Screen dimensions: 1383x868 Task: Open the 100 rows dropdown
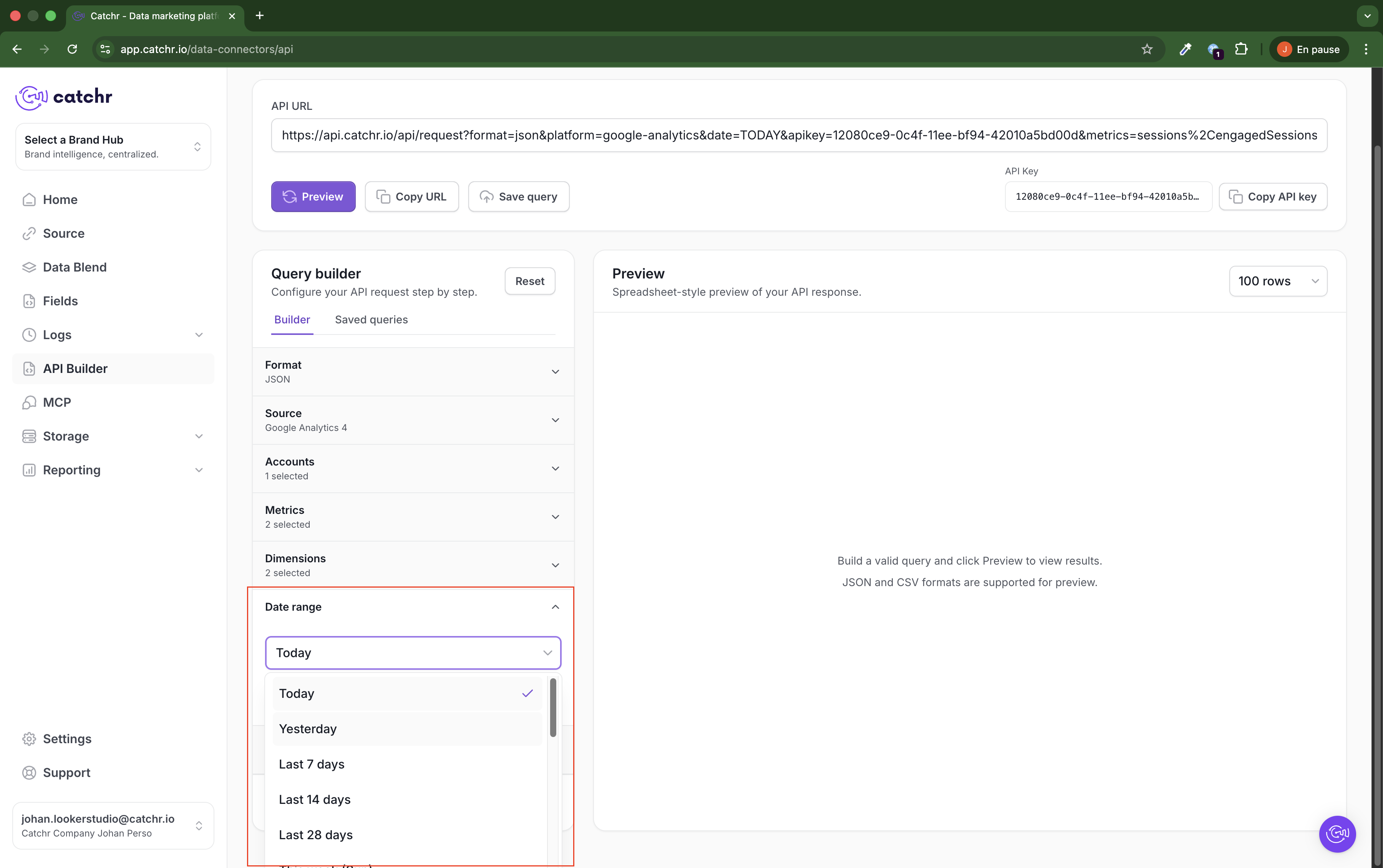click(1277, 281)
